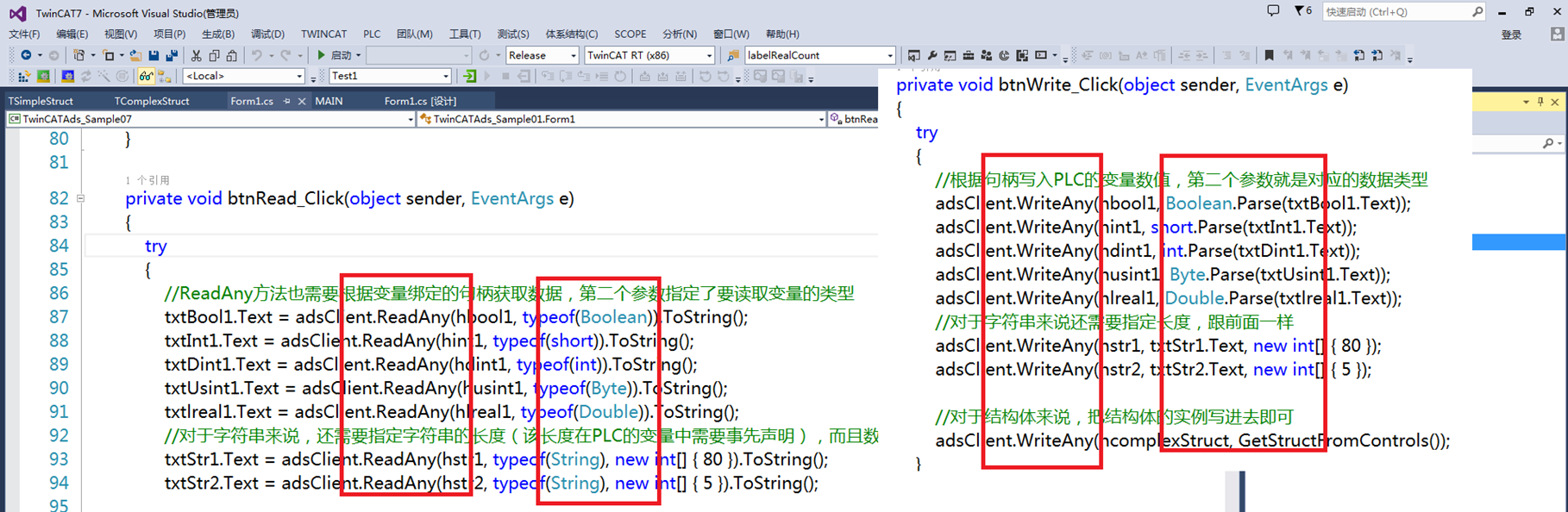Open the Team Explorer people icon

986,55
